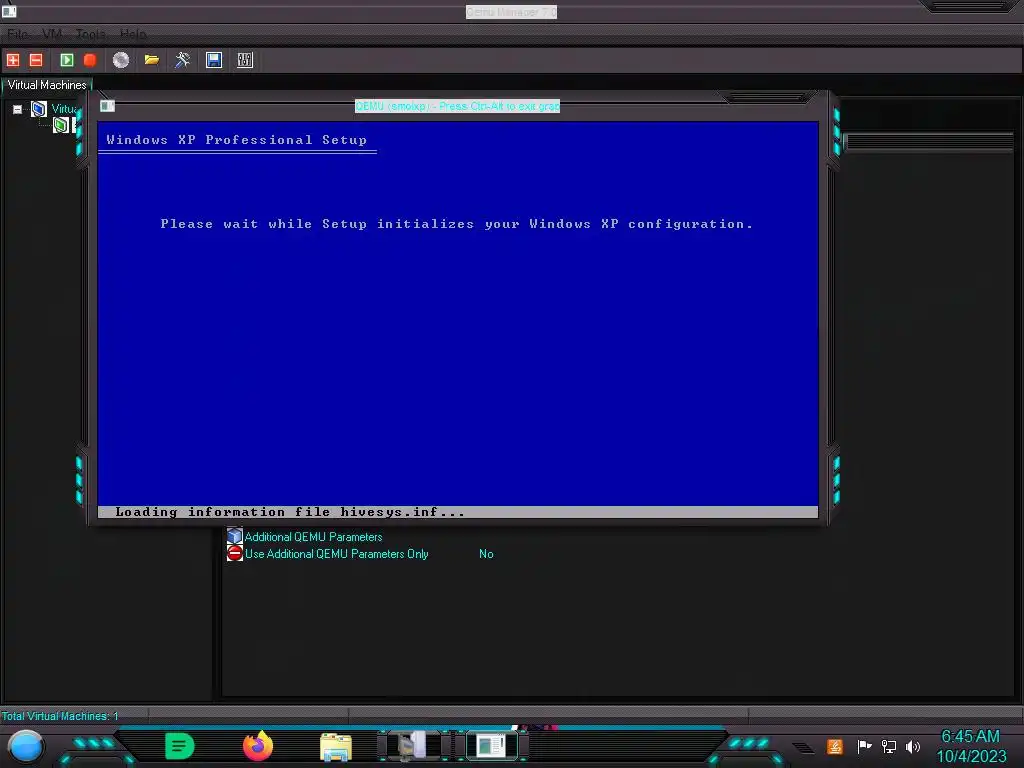Open Action Center flag tray icon
The height and width of the screenshot is (768, 1024).
pos(865,746)
